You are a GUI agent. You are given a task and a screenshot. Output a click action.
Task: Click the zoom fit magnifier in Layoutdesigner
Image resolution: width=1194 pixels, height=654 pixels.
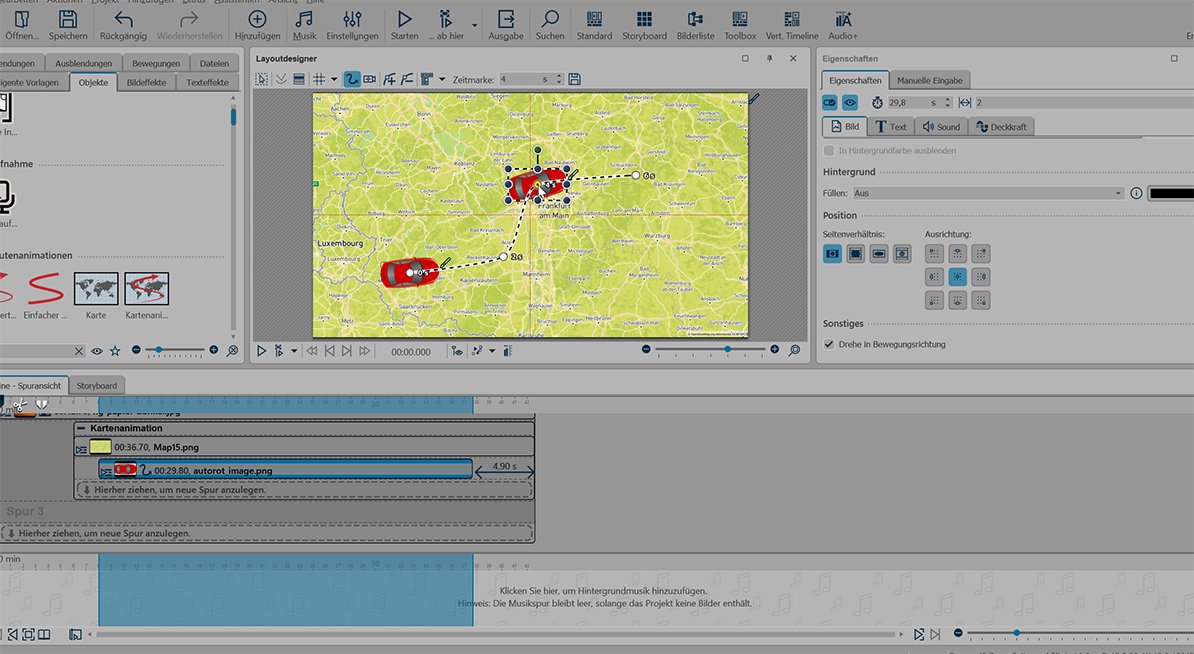point(794,350)
